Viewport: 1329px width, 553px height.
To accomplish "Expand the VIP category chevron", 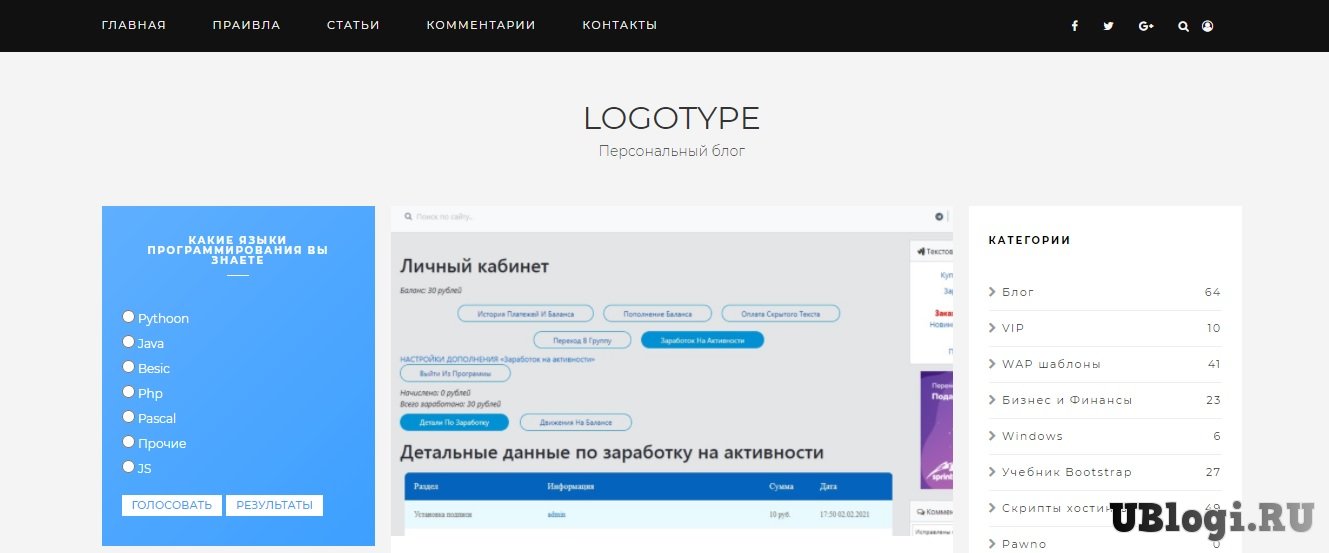I will point(992,328).
